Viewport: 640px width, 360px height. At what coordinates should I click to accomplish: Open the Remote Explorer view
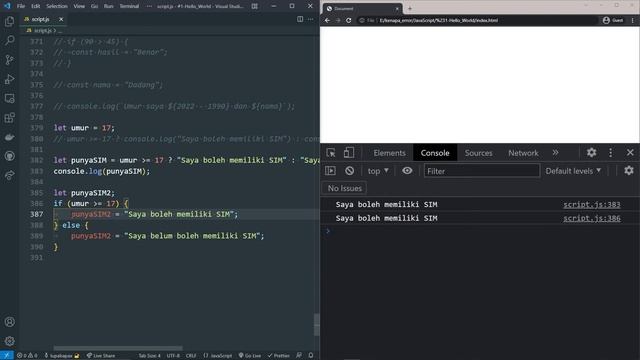click(9, 98)
